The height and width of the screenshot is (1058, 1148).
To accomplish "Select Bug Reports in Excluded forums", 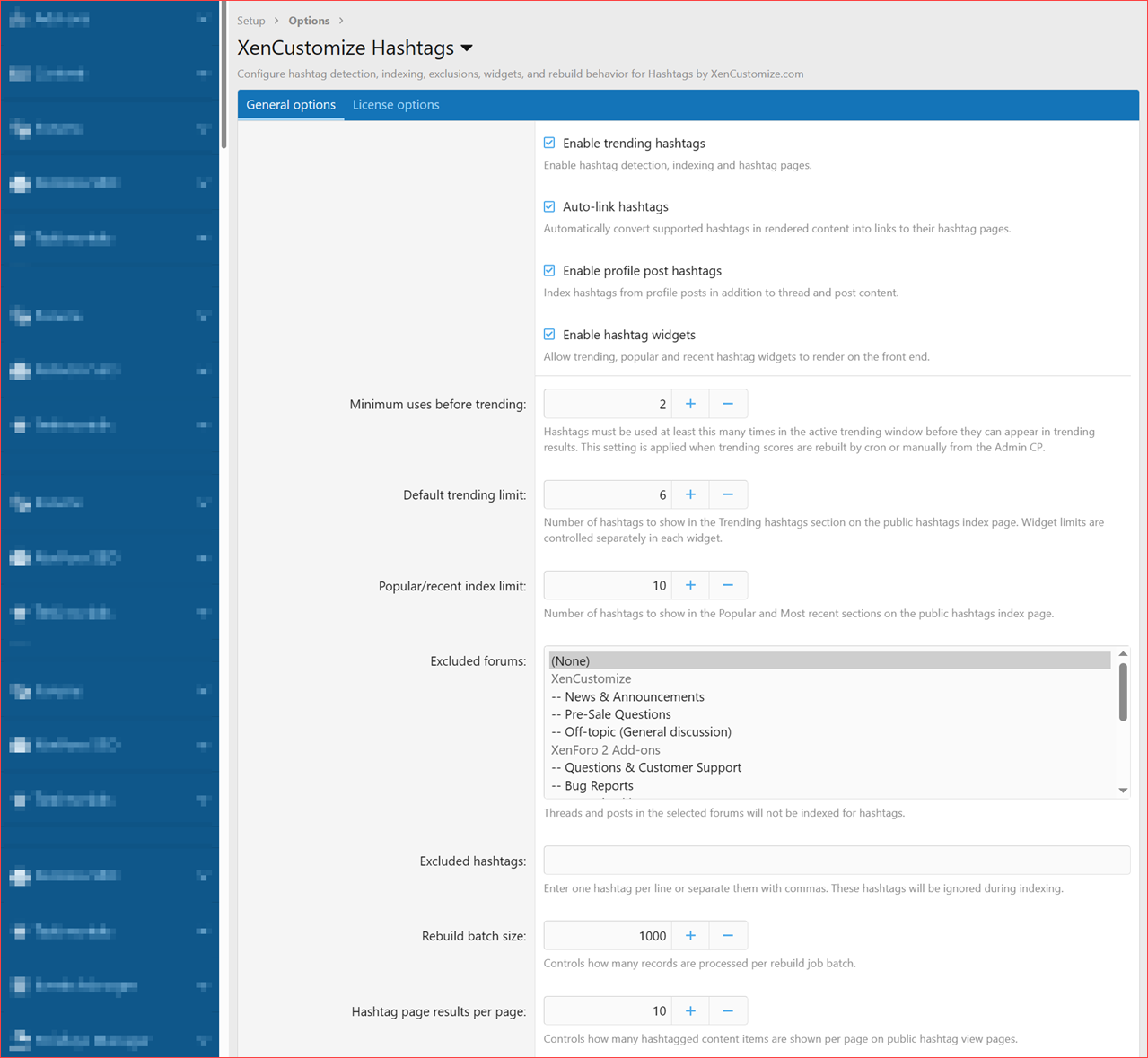I will pos(829,785).
